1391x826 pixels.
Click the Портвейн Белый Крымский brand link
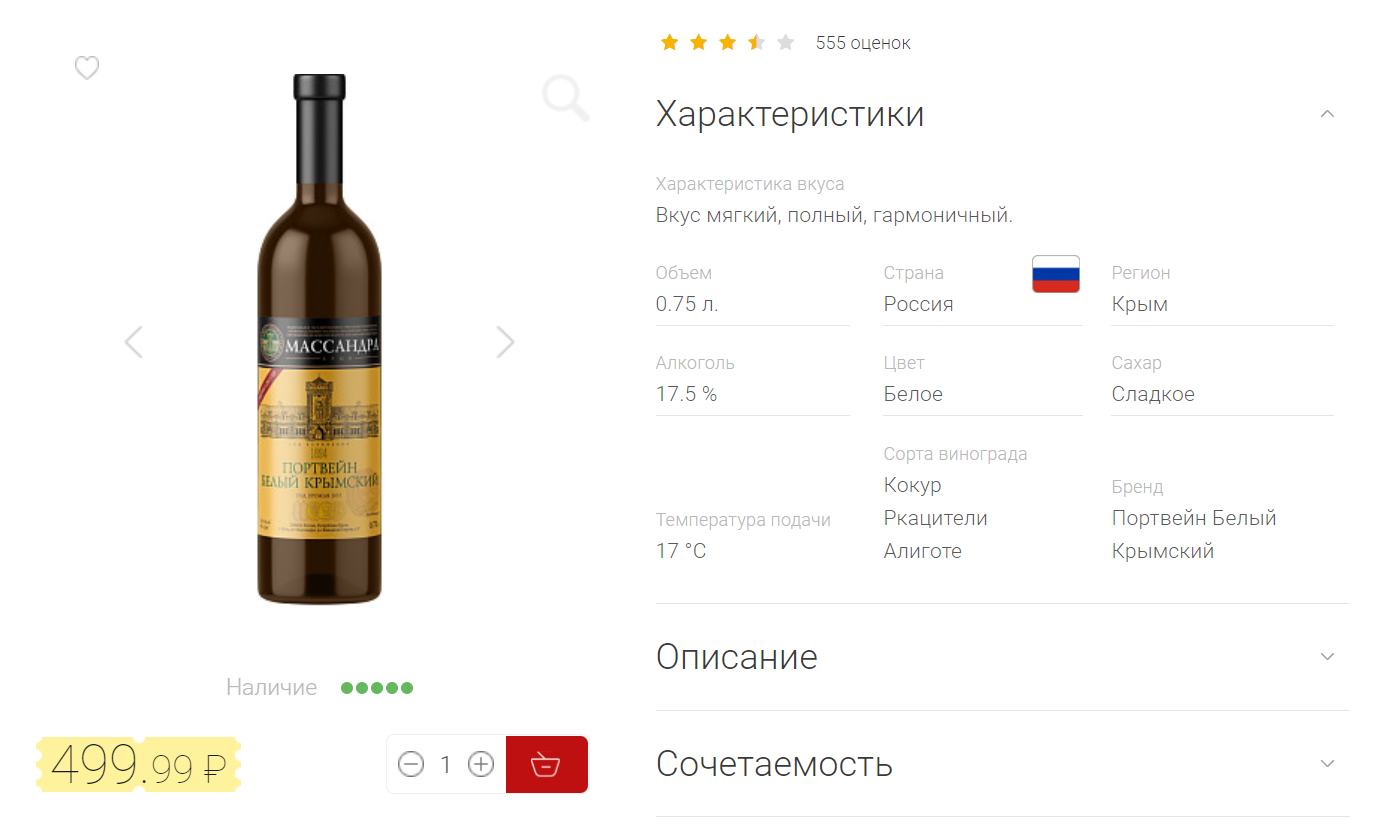pos(1194,534)
